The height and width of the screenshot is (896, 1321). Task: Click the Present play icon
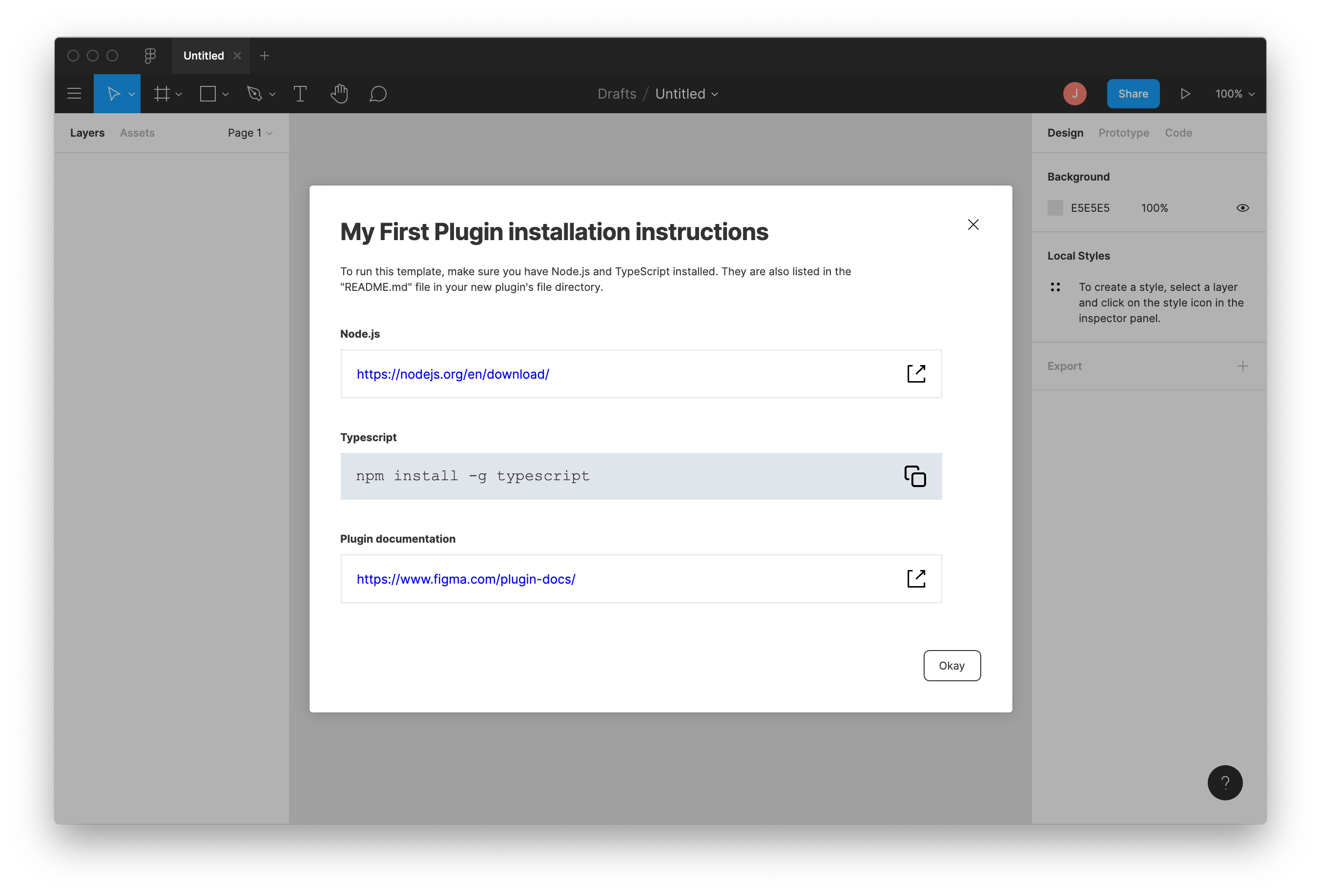[x=1185, y=94]
